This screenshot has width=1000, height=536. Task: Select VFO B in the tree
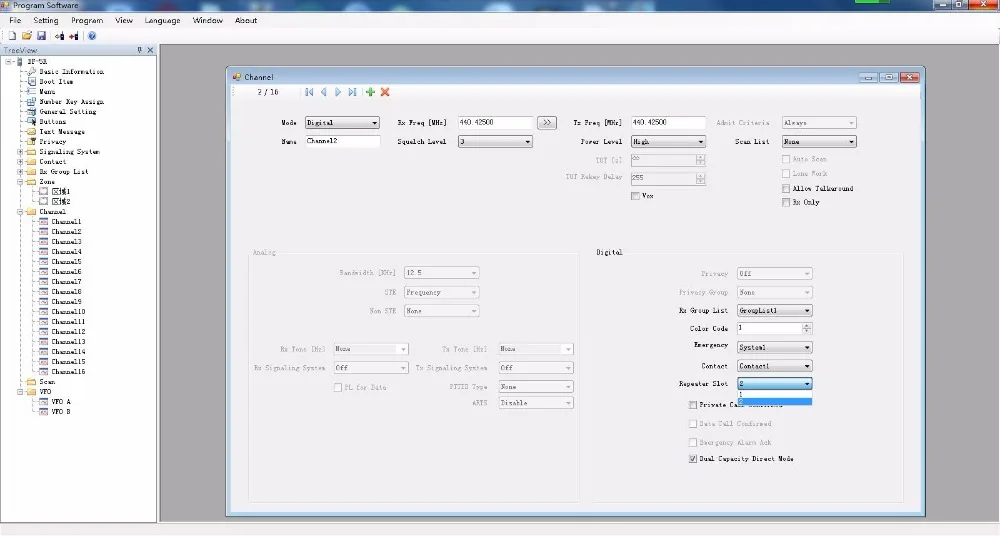click(x=61, y=412)
